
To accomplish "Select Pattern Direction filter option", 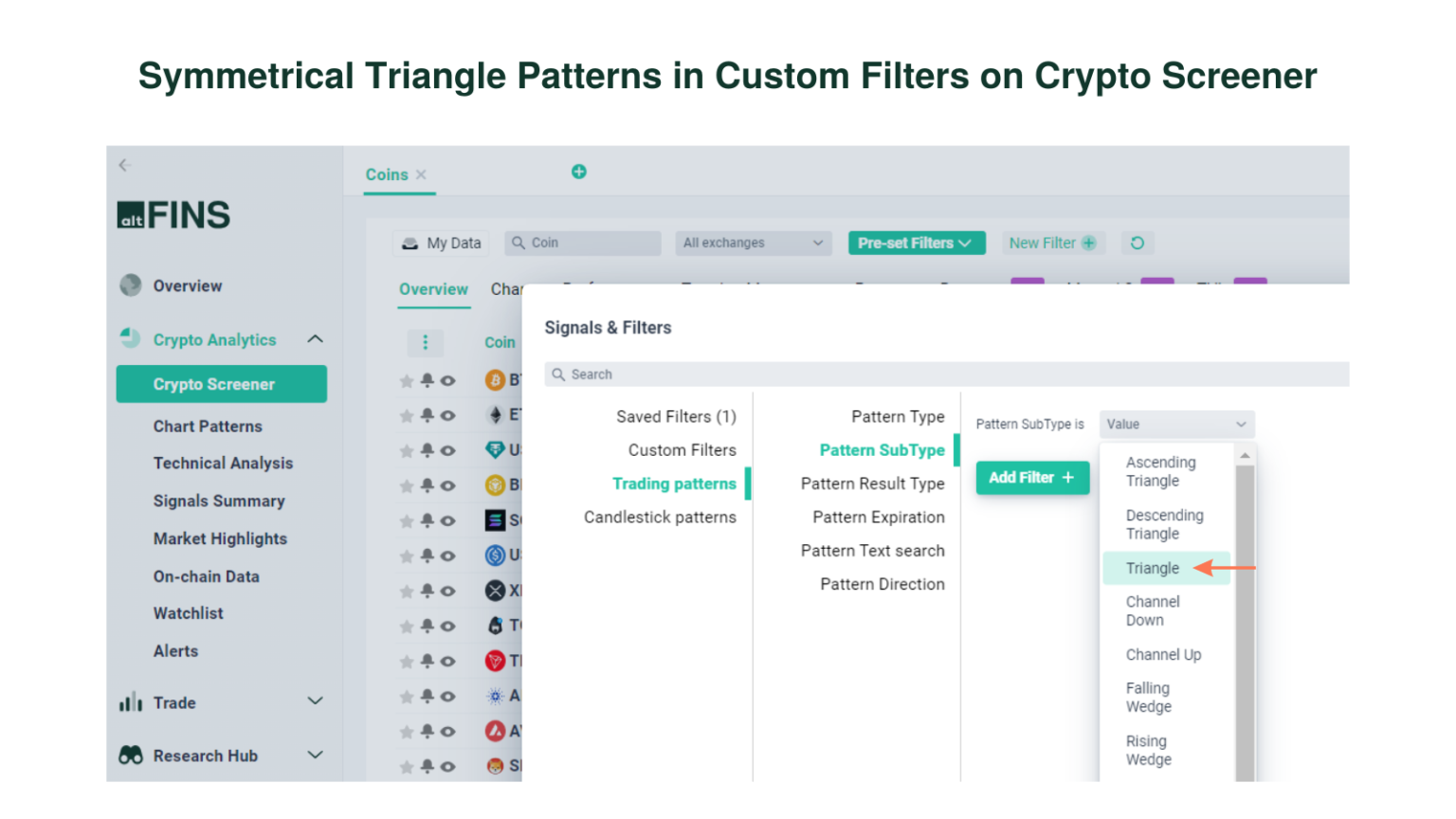I will (x=883, y=585).
